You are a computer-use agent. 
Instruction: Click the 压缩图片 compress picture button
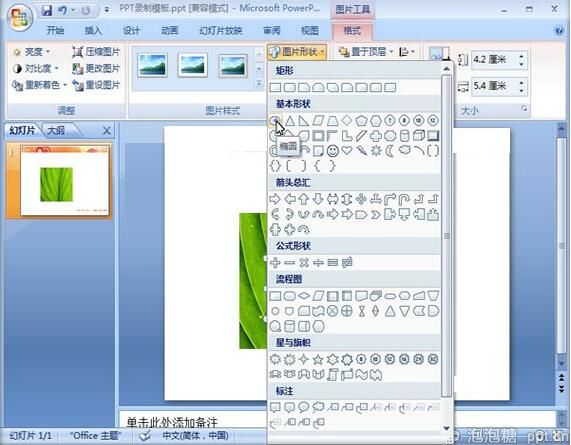(96, 52)
